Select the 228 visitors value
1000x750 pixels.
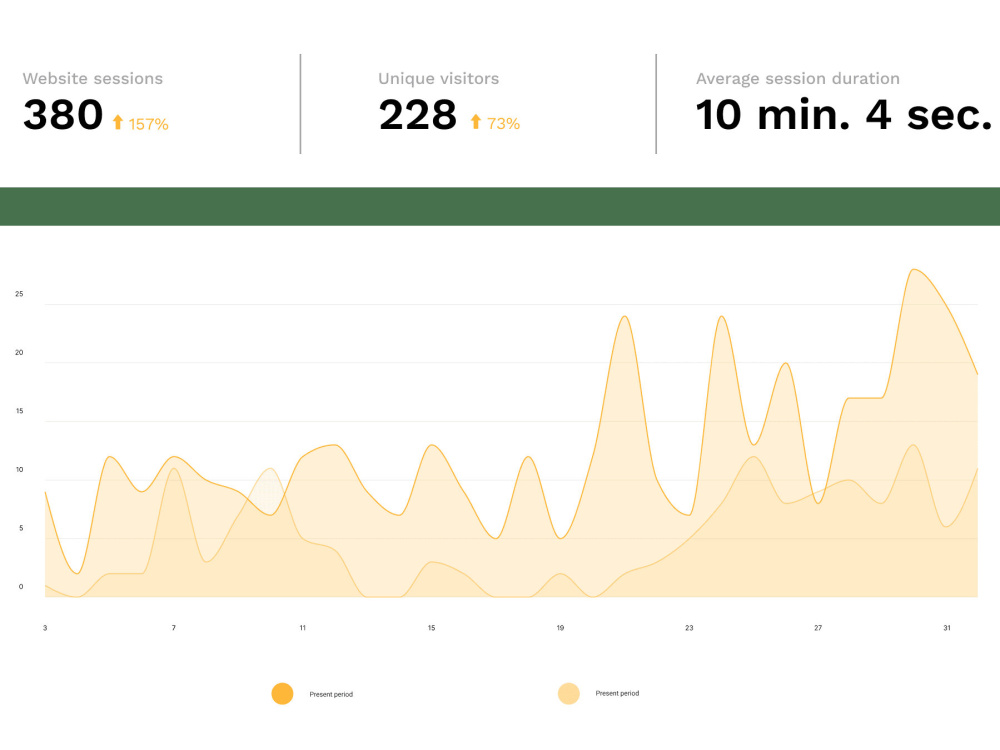(x=418, y=115)
